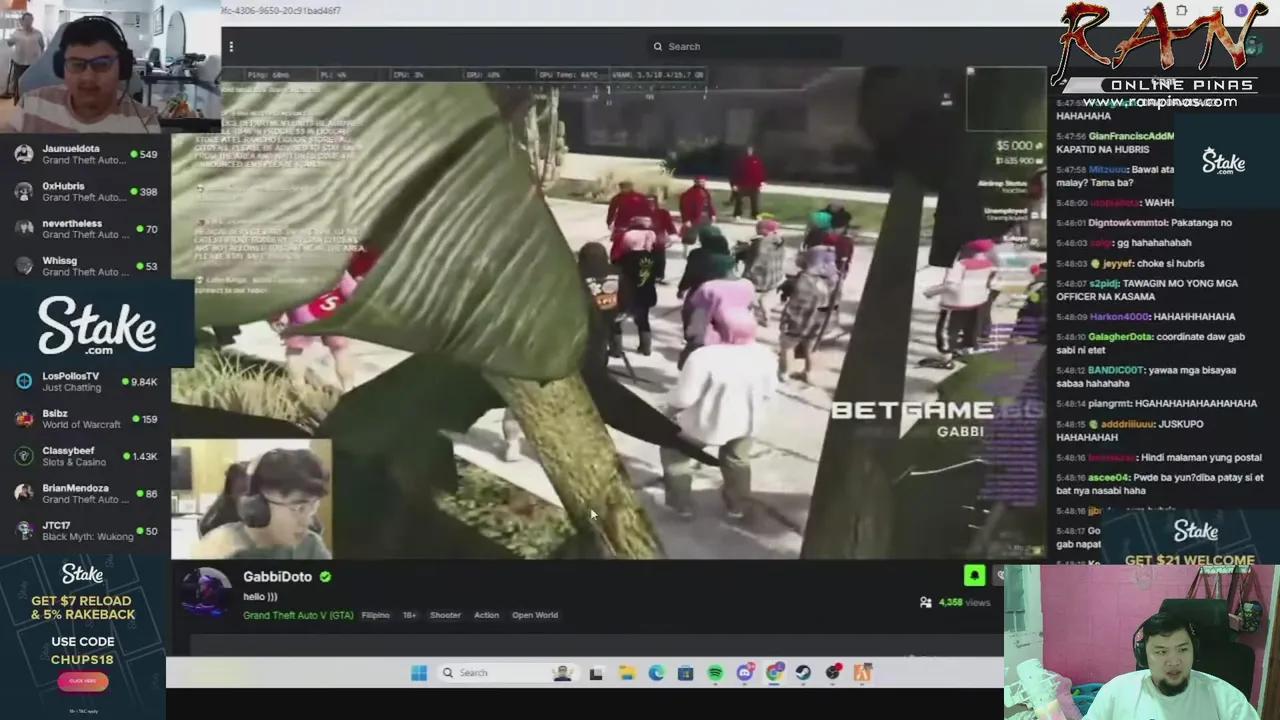This screenshot has width=1280, height=720.
Task: Click chat username Digntowkvmmtol
Action: tap(1125, 223)
